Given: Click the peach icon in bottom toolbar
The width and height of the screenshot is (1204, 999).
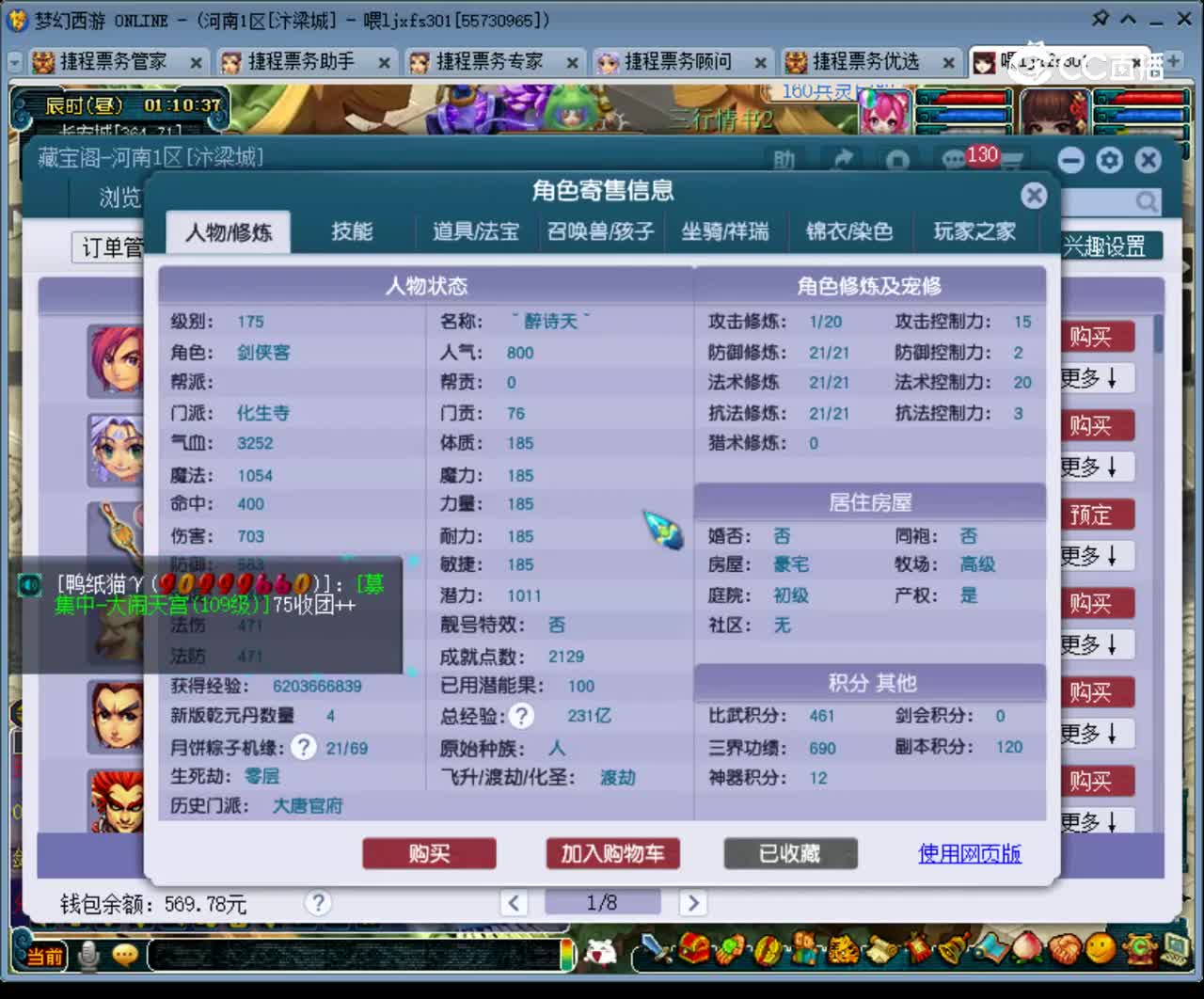Looking at the screenshot, I should (1028, 947).
